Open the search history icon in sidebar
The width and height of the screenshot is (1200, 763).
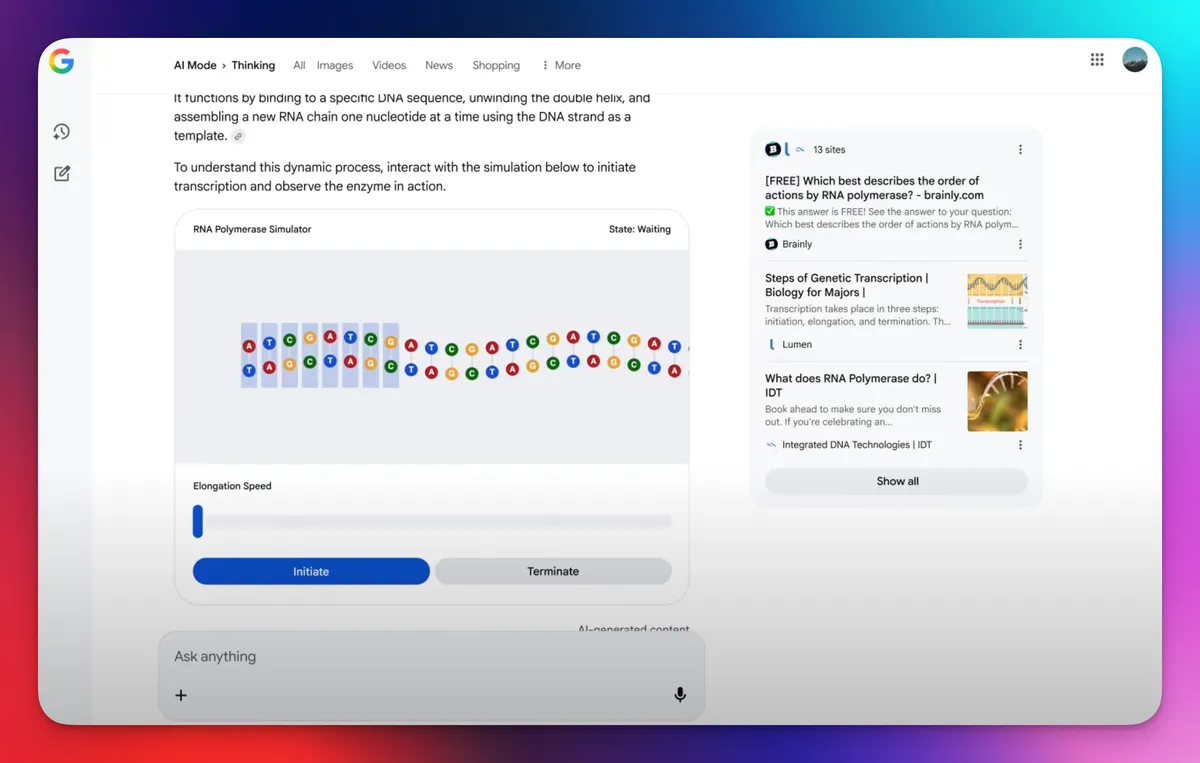62,132
